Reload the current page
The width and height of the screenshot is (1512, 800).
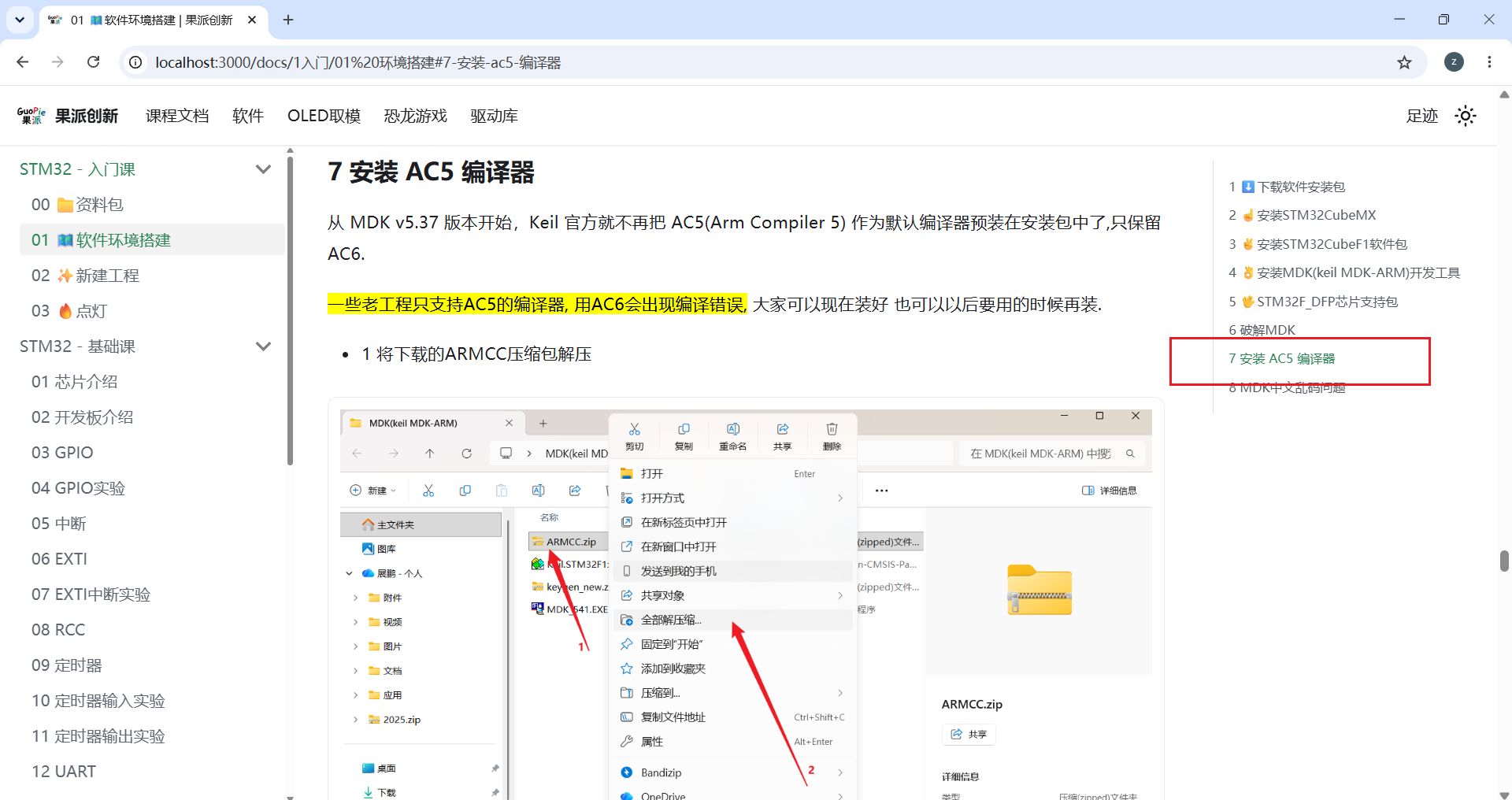pyautogui.click(x=93, y=62)
